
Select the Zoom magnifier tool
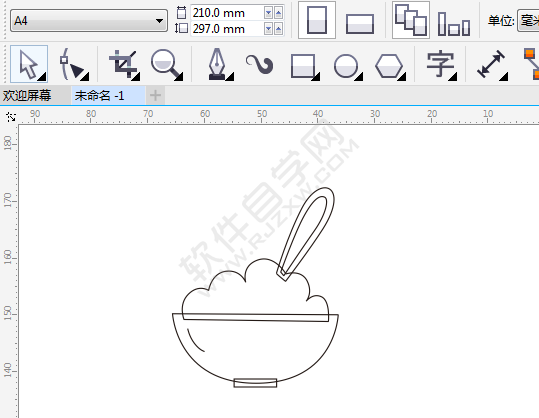167,65
